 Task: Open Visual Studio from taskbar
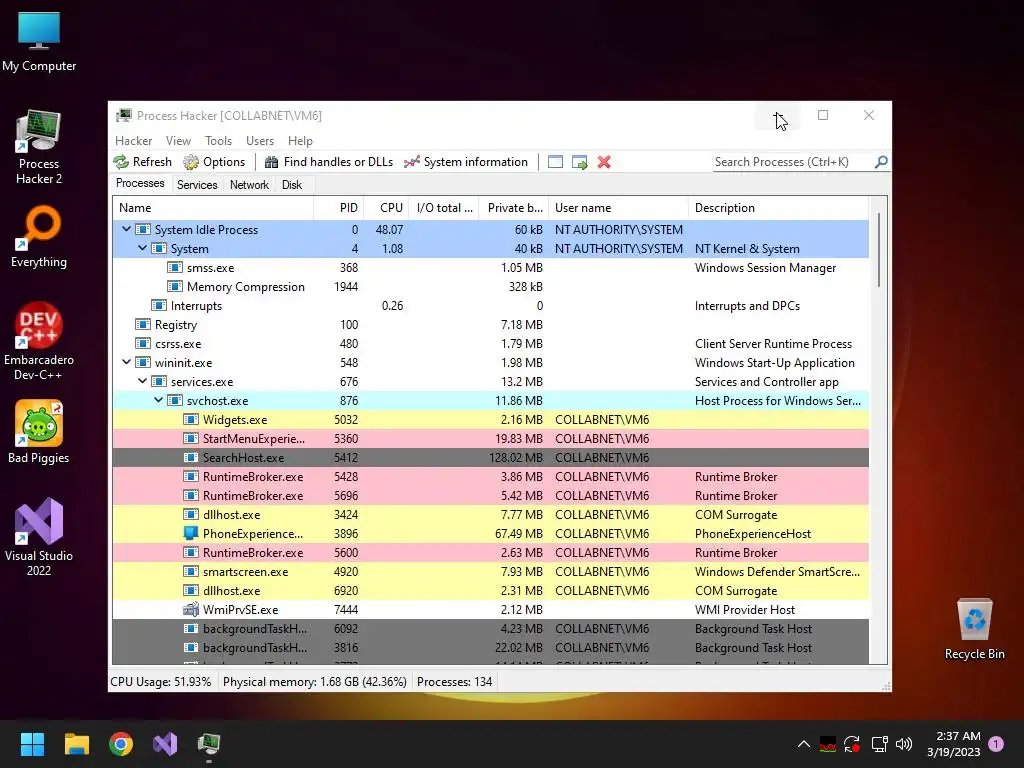165,744
